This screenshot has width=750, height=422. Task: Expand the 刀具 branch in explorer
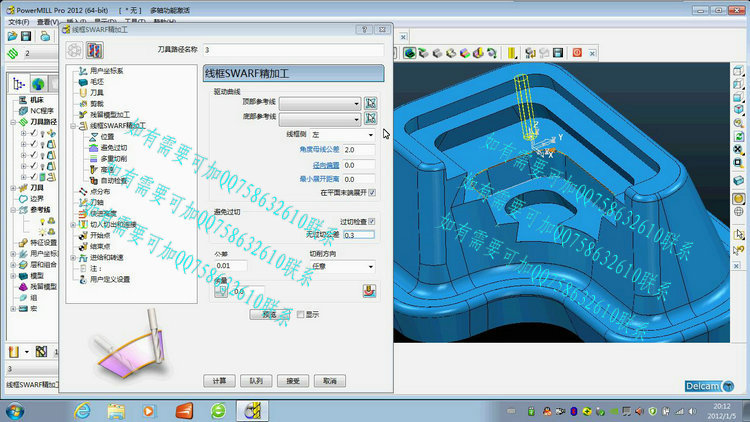coord(13,188)
